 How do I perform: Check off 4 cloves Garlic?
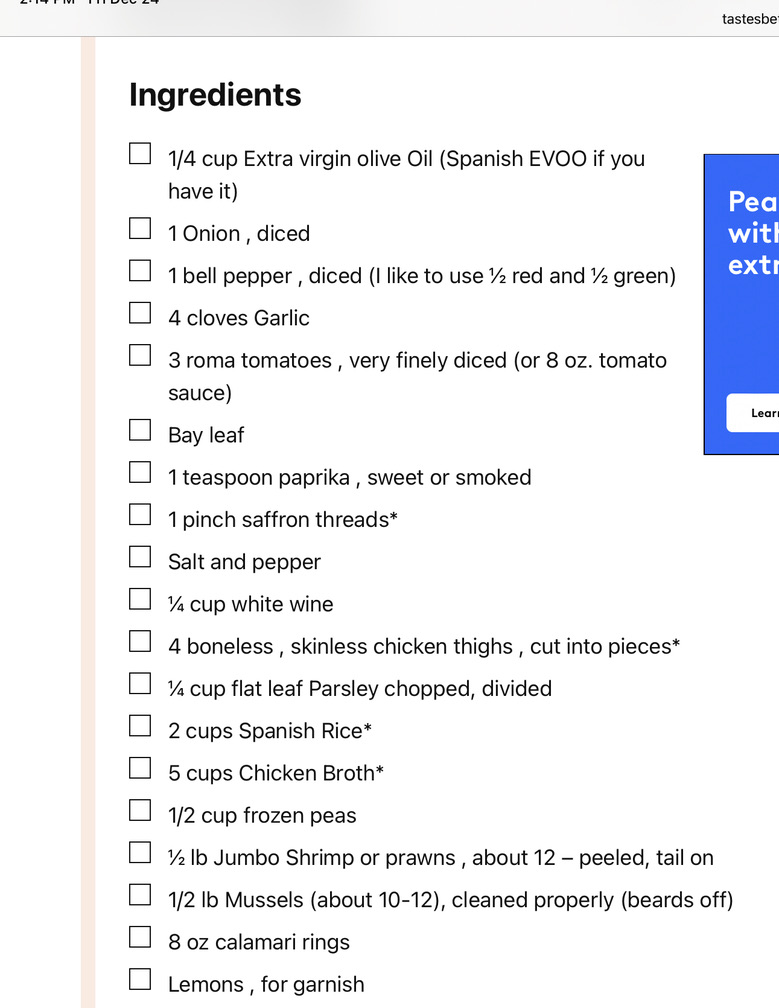pyautogui.click(x=140, y=313)
